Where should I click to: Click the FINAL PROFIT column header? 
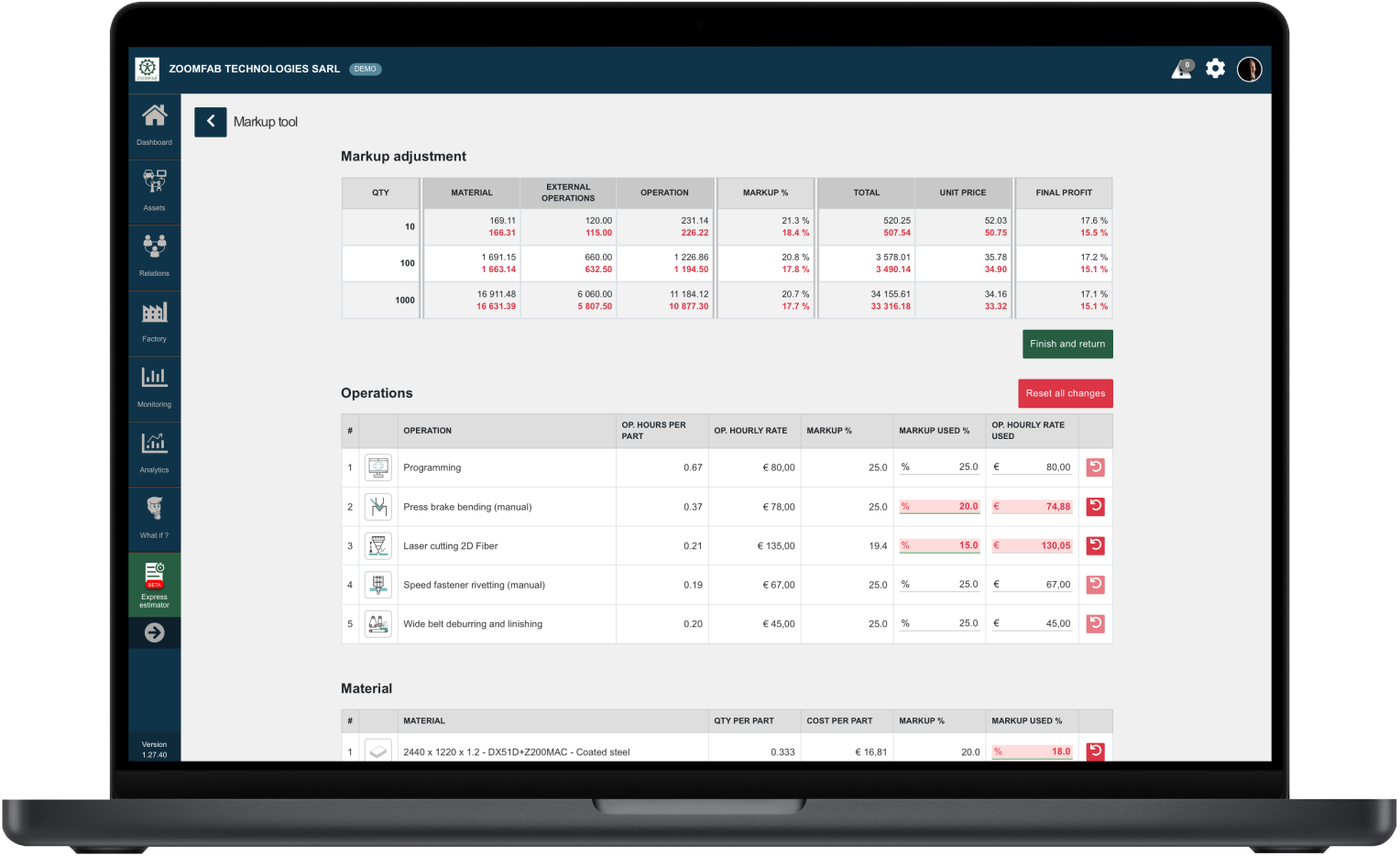[1064, 192]
